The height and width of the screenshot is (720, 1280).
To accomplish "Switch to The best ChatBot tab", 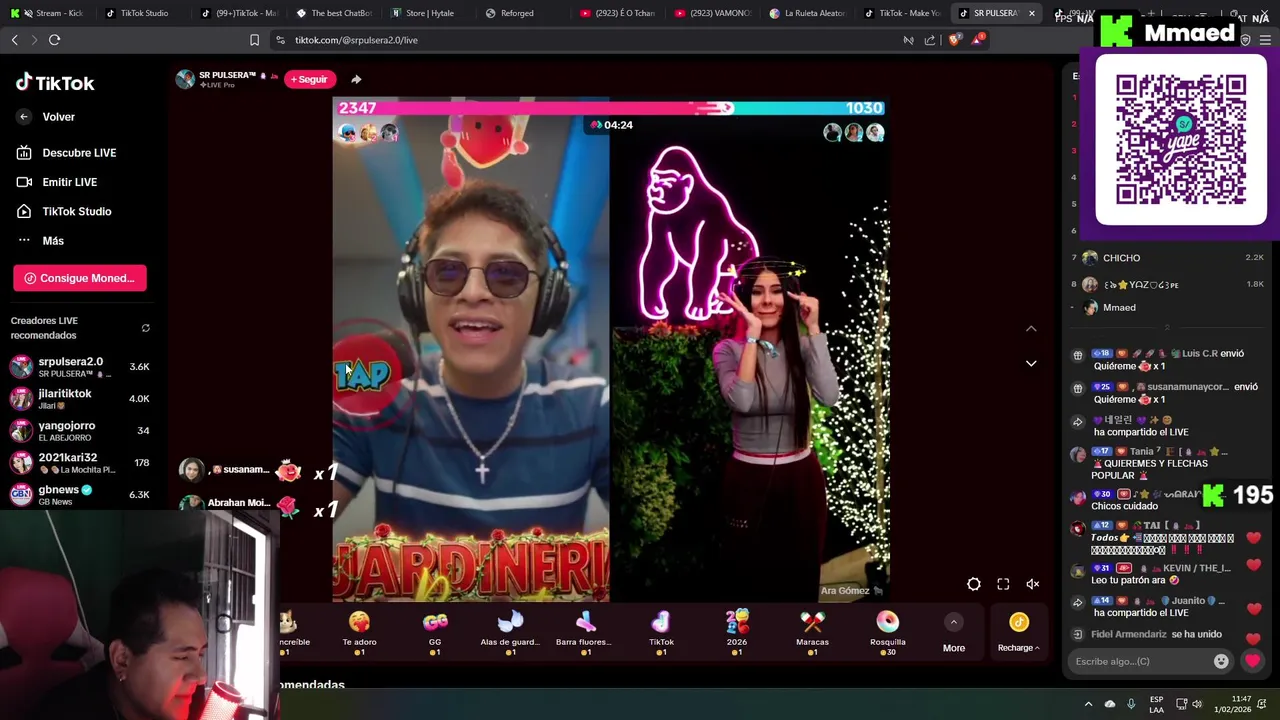I will (x=334, y=13).
